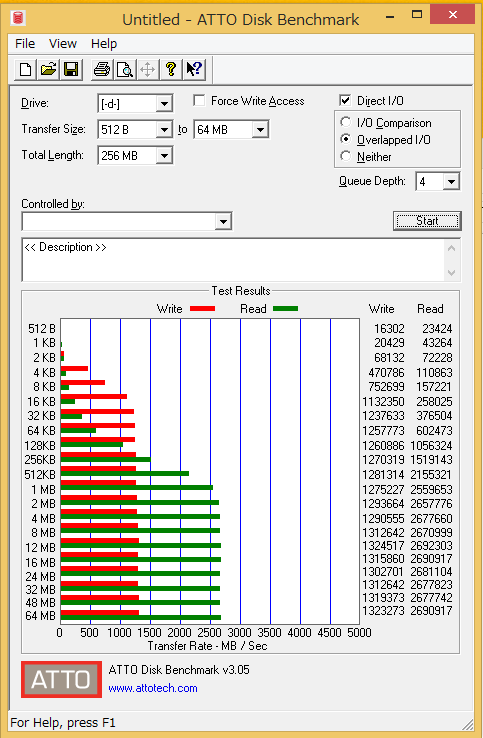Open the Queue Depth dropdown
Image resolution: width=483 pixels, height=738 pixels.
[x=451, y=181]
